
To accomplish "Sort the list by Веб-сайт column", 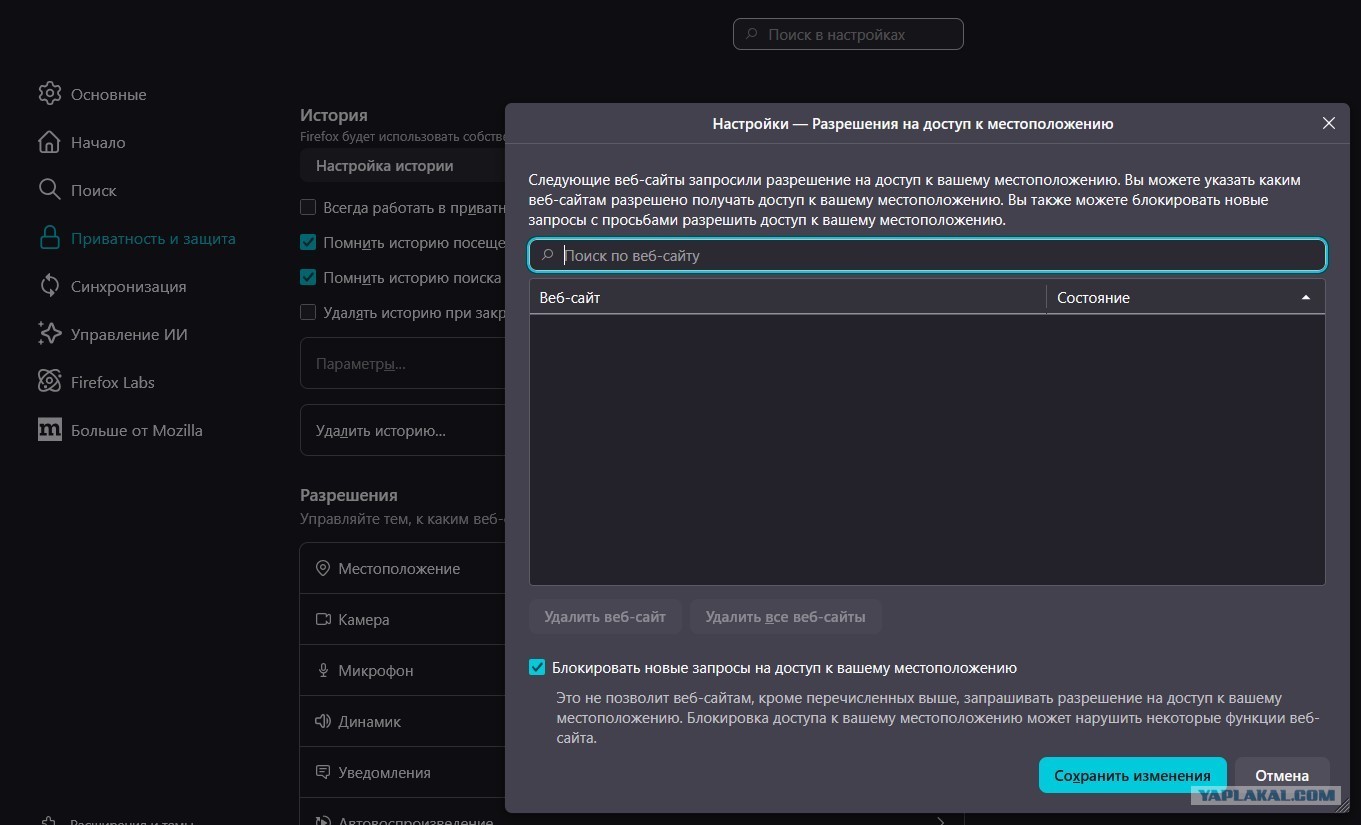I will tap(786, 298).
